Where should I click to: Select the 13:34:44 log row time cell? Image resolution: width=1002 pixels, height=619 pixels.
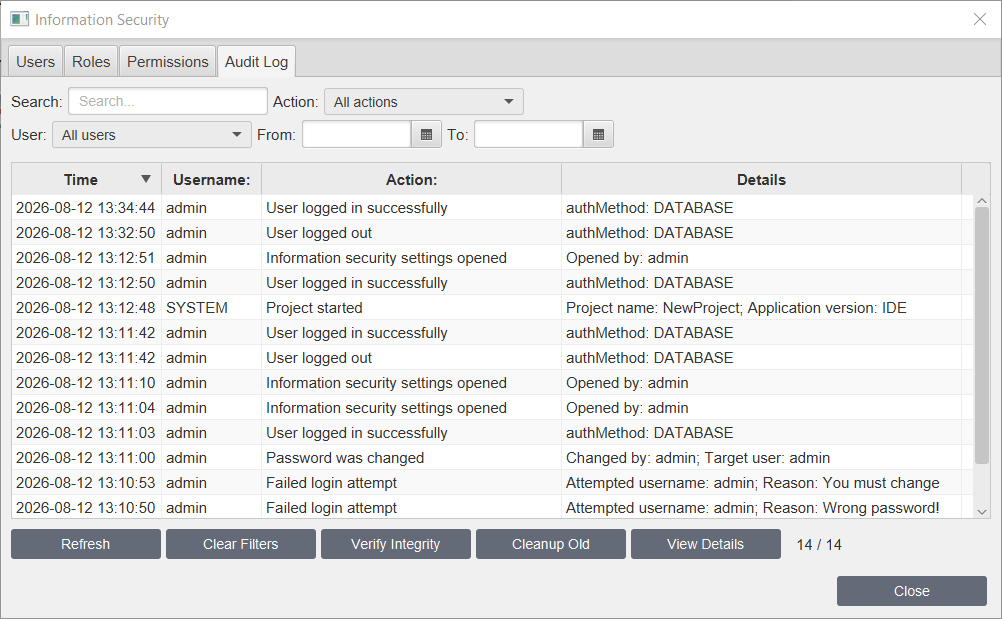coord(86,208)
